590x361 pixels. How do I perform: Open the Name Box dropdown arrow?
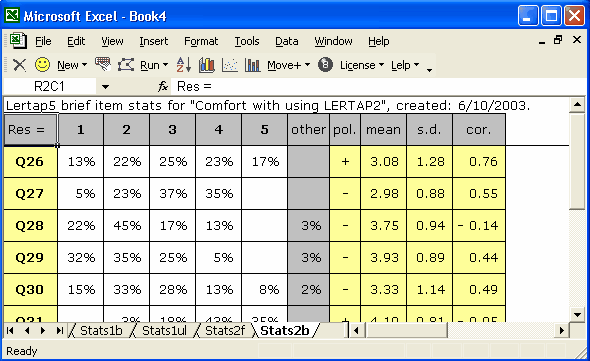point(105,87)
